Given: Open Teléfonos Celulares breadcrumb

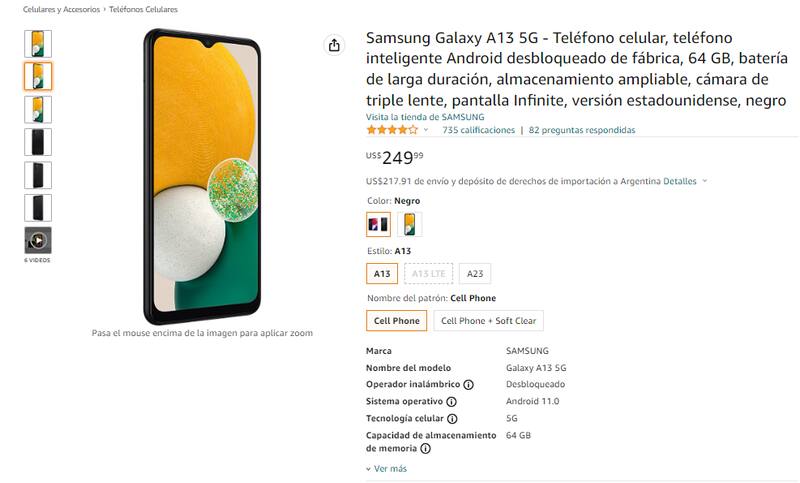Looking at the screenshot, I should click(x=143, y=10).
